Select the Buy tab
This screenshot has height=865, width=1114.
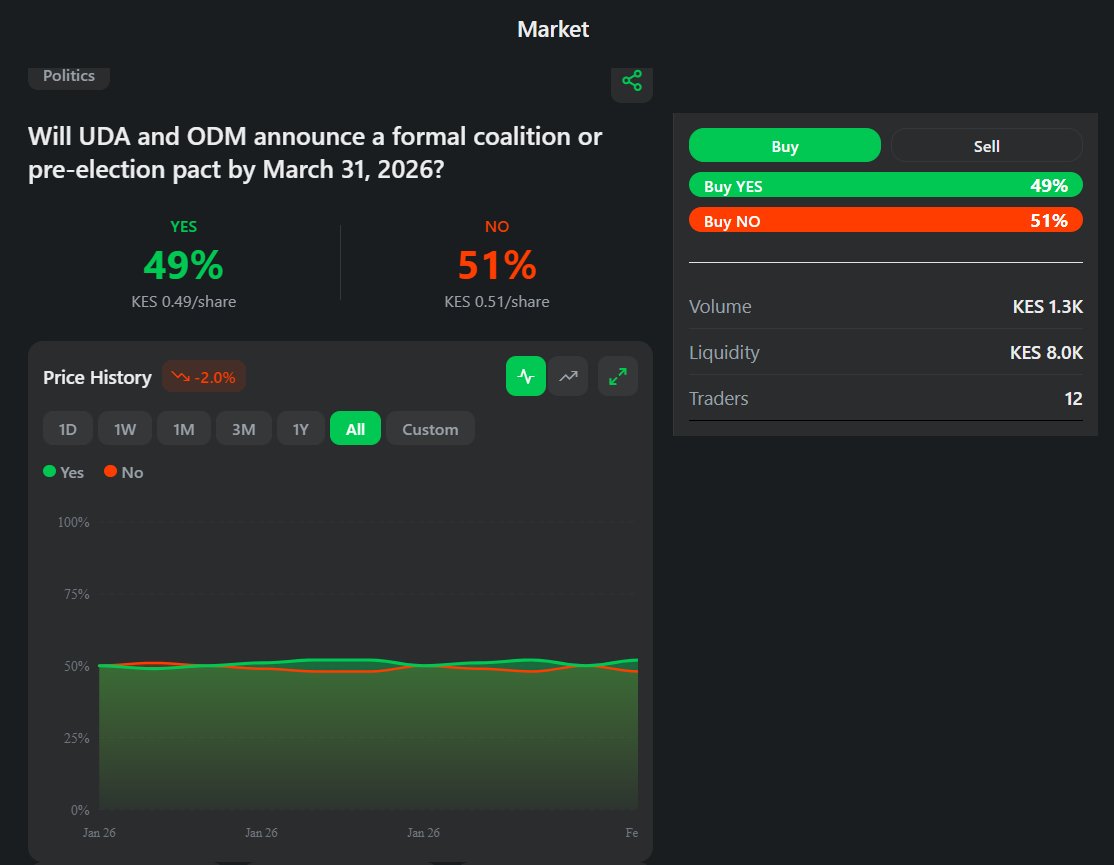click(x=784, y=146)
